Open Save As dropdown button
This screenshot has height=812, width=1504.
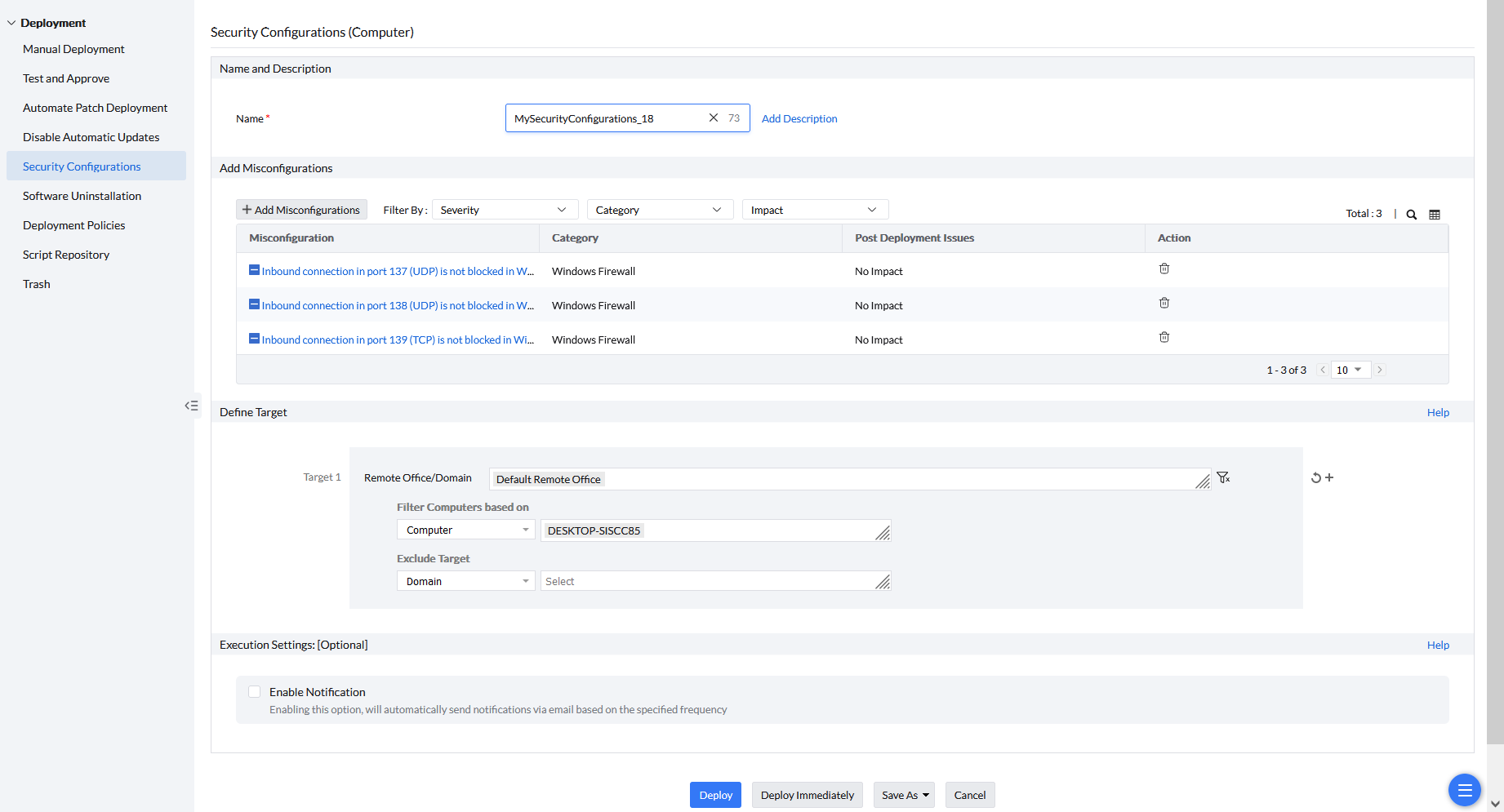click(x=904, y=795)
